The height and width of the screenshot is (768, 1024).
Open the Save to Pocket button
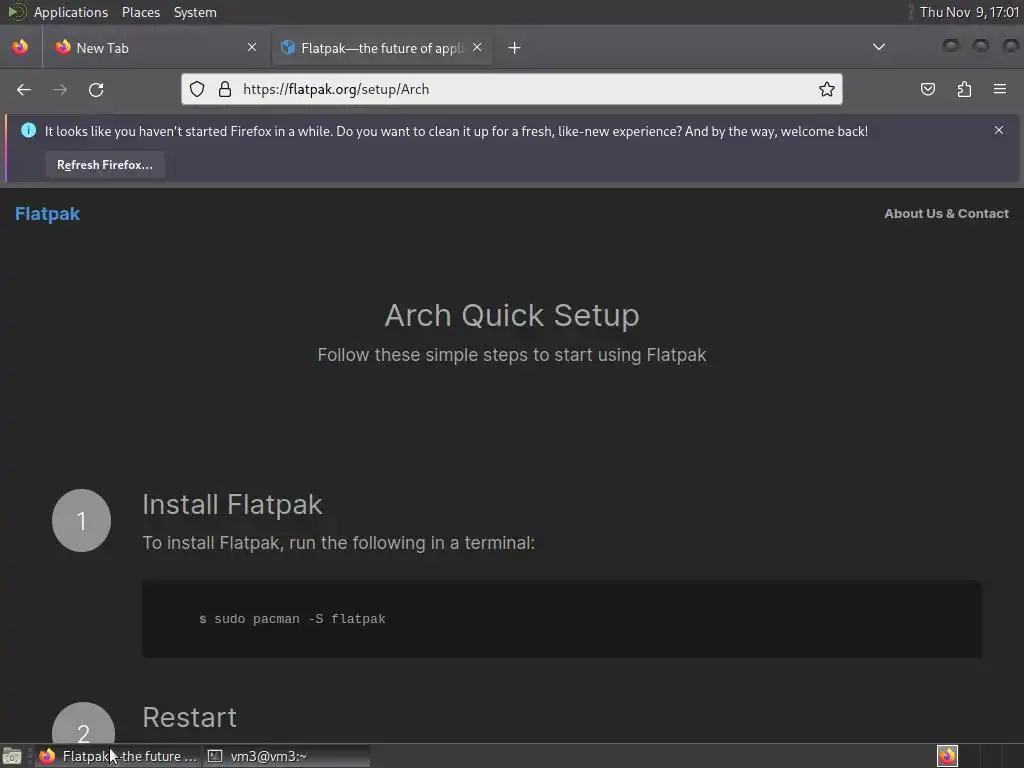(x=927, y=89)
